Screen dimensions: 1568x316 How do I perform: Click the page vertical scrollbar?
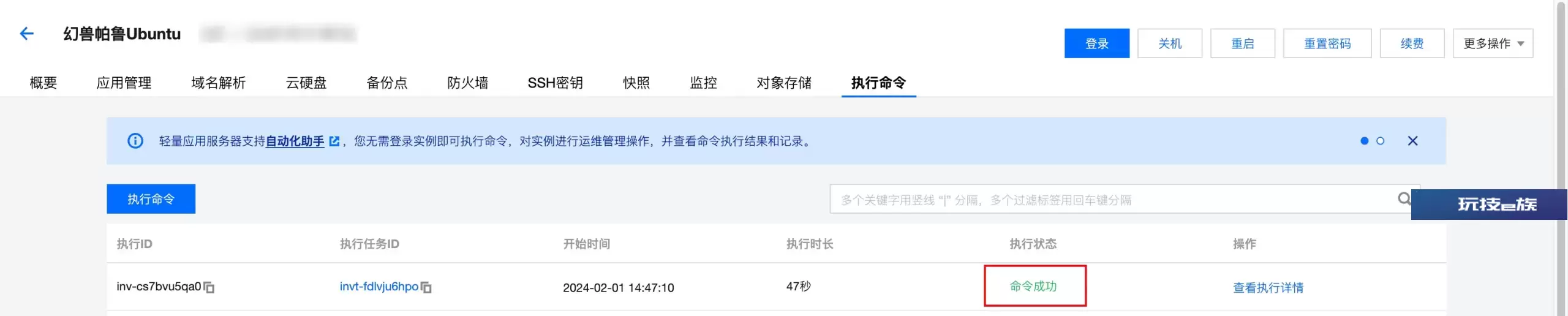pos(1561,158)
